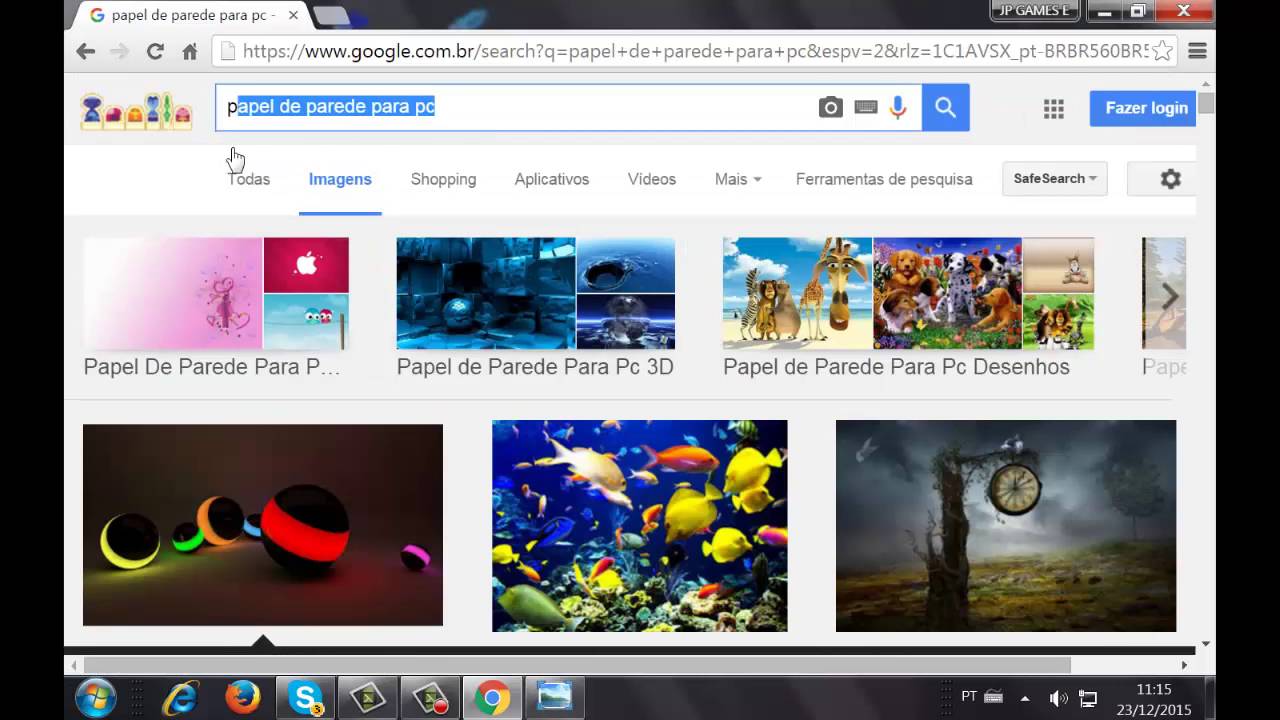Screen dimensions: 1280x720
Task: Open the settings gear icon
Action: [x=1170, y=179]
